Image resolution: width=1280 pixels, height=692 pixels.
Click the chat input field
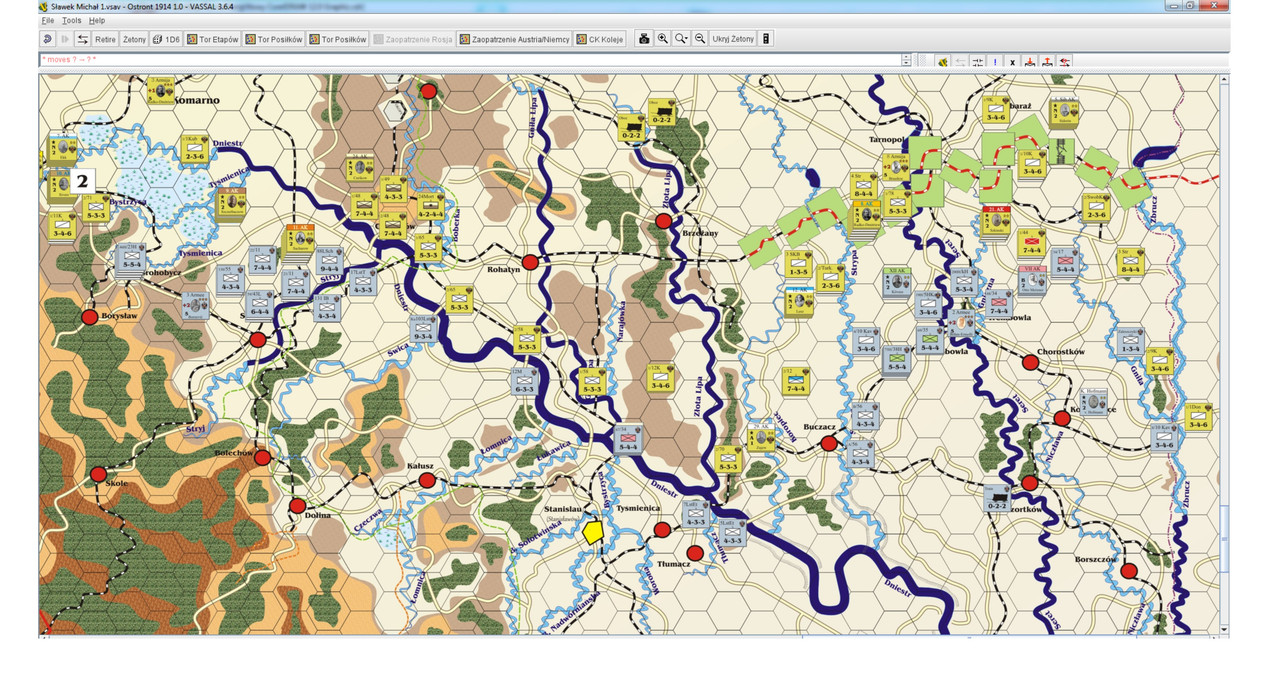470,60
